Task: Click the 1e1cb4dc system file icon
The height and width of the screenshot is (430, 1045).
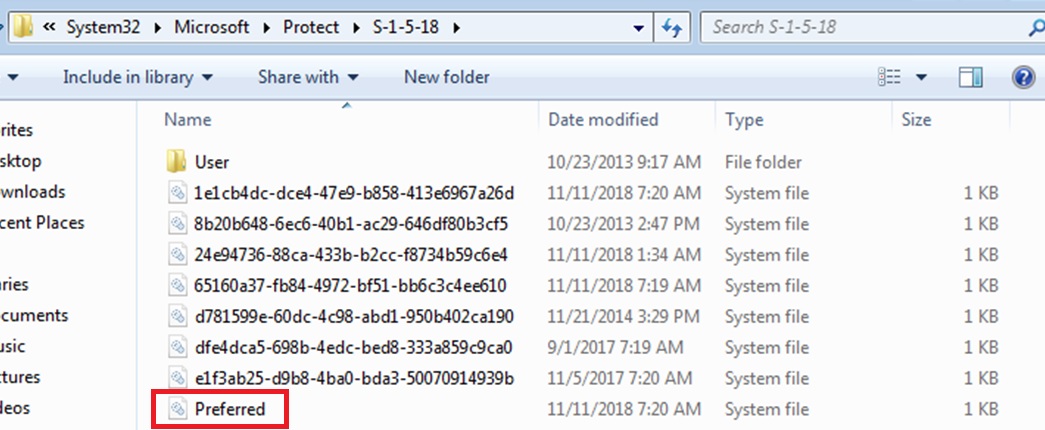Action: [177, 193]
